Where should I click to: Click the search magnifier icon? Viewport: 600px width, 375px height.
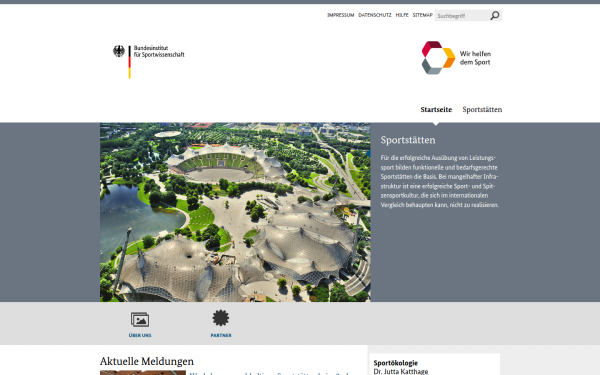(x=495, y=15)
